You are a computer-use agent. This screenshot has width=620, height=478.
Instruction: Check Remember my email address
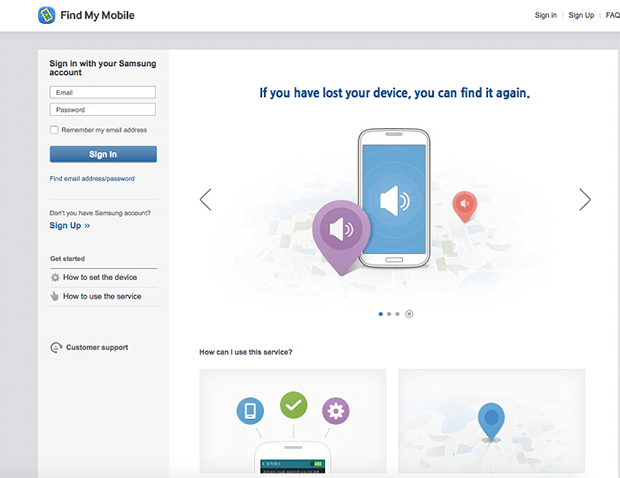pos(54,130)
